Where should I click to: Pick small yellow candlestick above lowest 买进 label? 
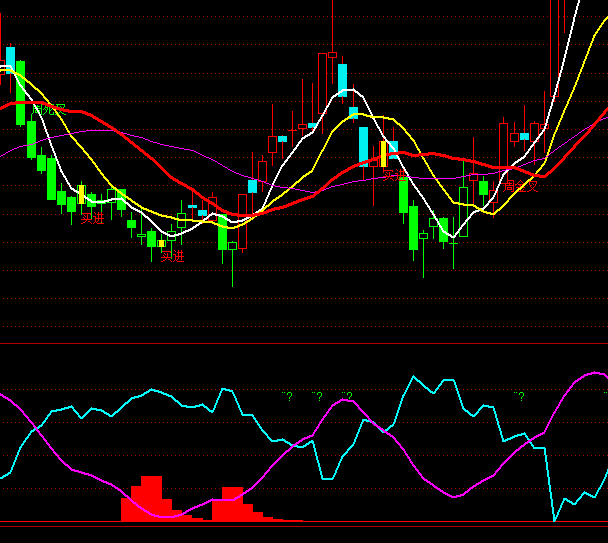click(x=161, y=243)
